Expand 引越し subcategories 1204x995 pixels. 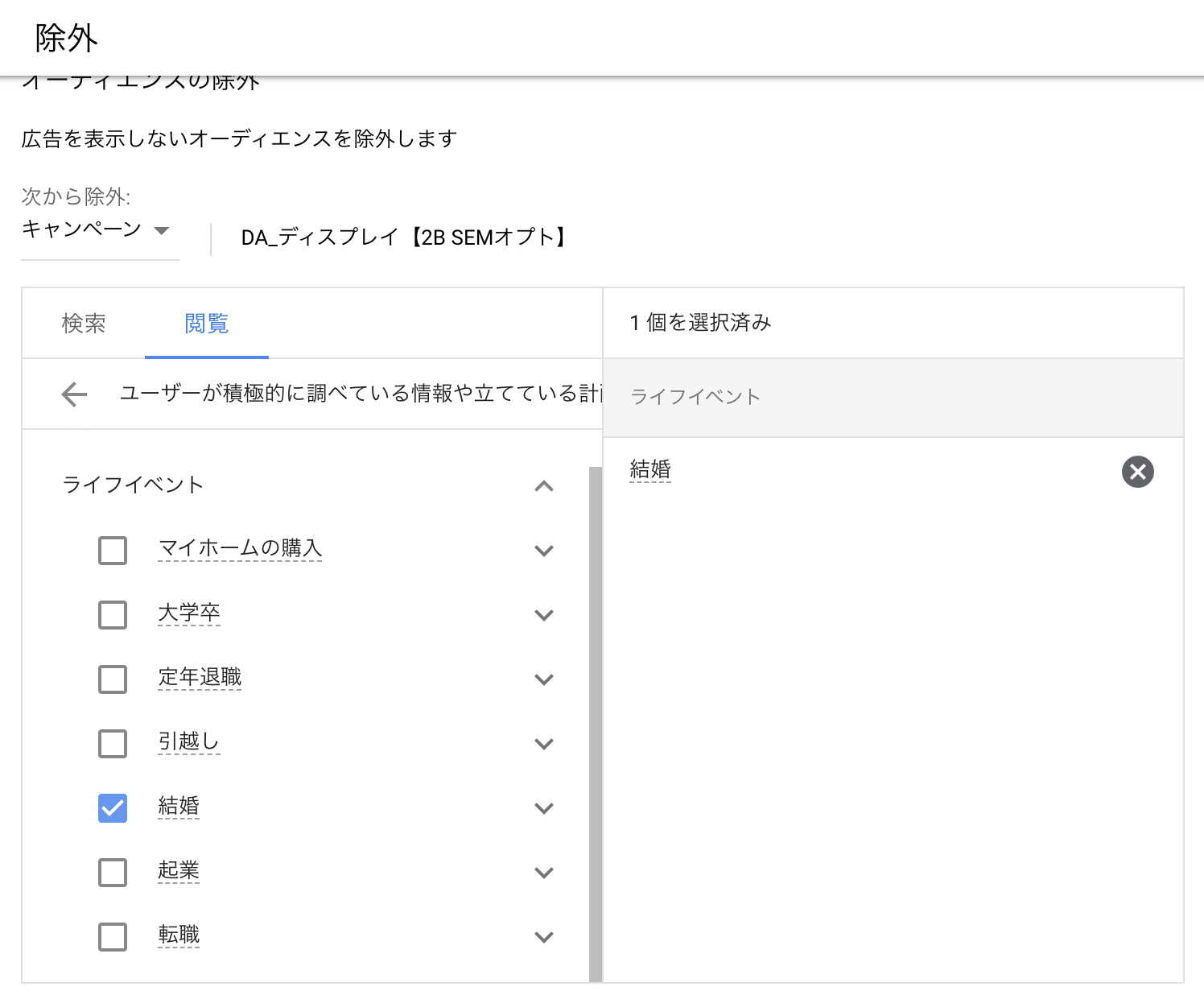(x=544, y=744)
